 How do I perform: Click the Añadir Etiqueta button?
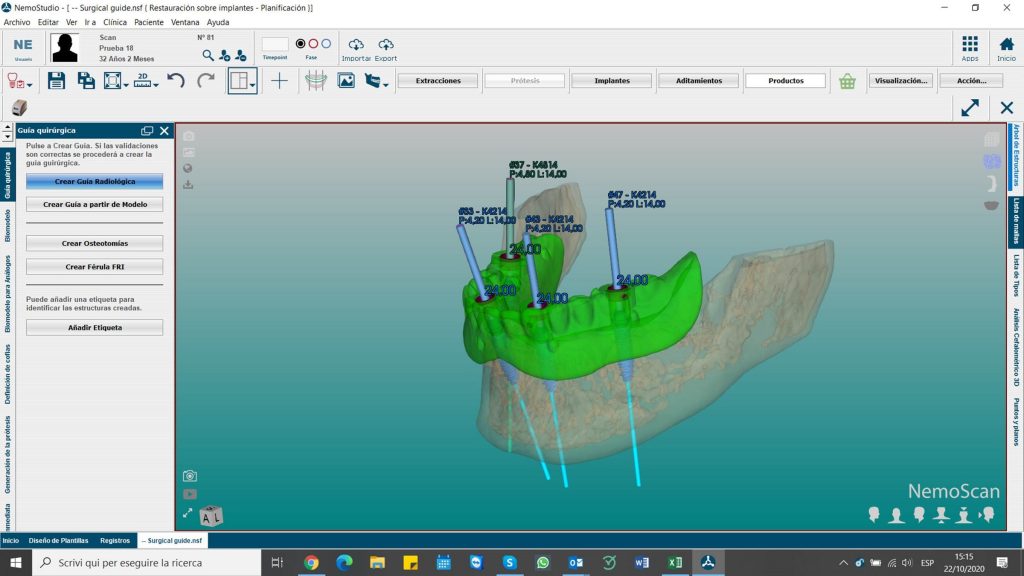click(95, 327)
